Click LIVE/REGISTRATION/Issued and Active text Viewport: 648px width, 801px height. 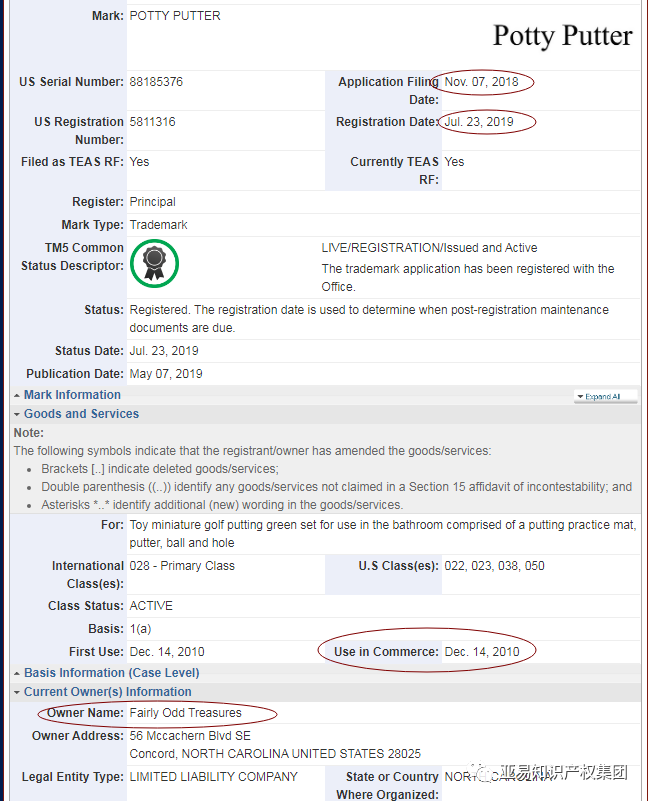tap(429, 248)
